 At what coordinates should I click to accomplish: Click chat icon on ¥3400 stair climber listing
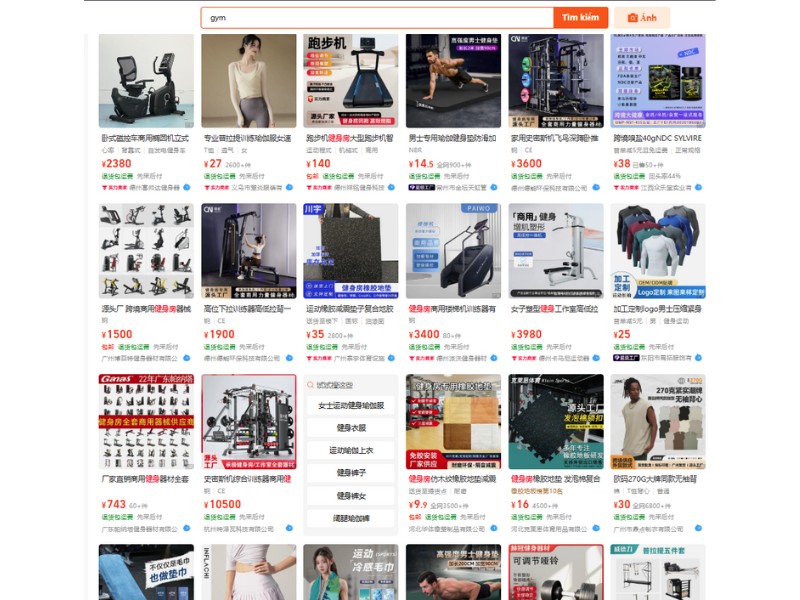click(494, 358)
